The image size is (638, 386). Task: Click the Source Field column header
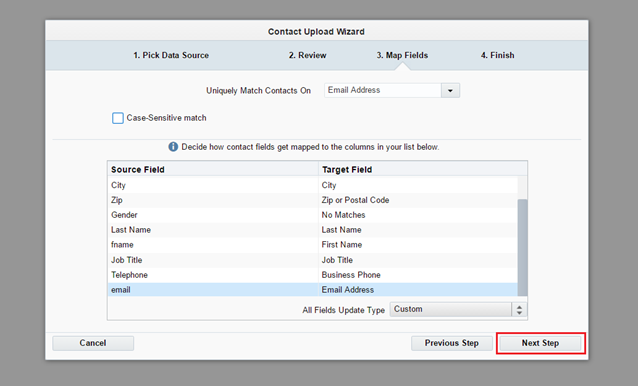coord(213,169)
